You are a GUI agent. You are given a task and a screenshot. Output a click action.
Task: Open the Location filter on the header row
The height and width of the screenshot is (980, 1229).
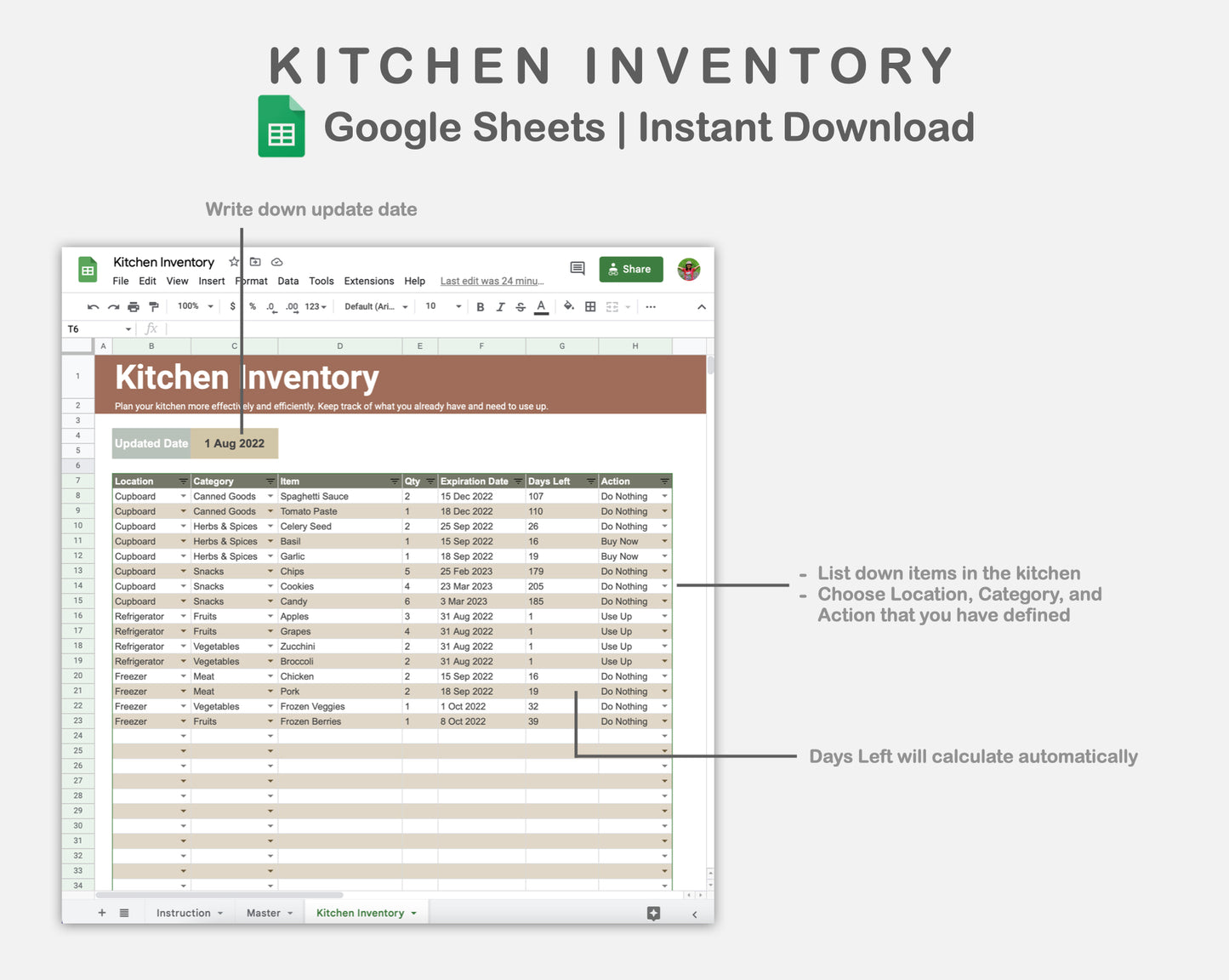coord(184,481)
